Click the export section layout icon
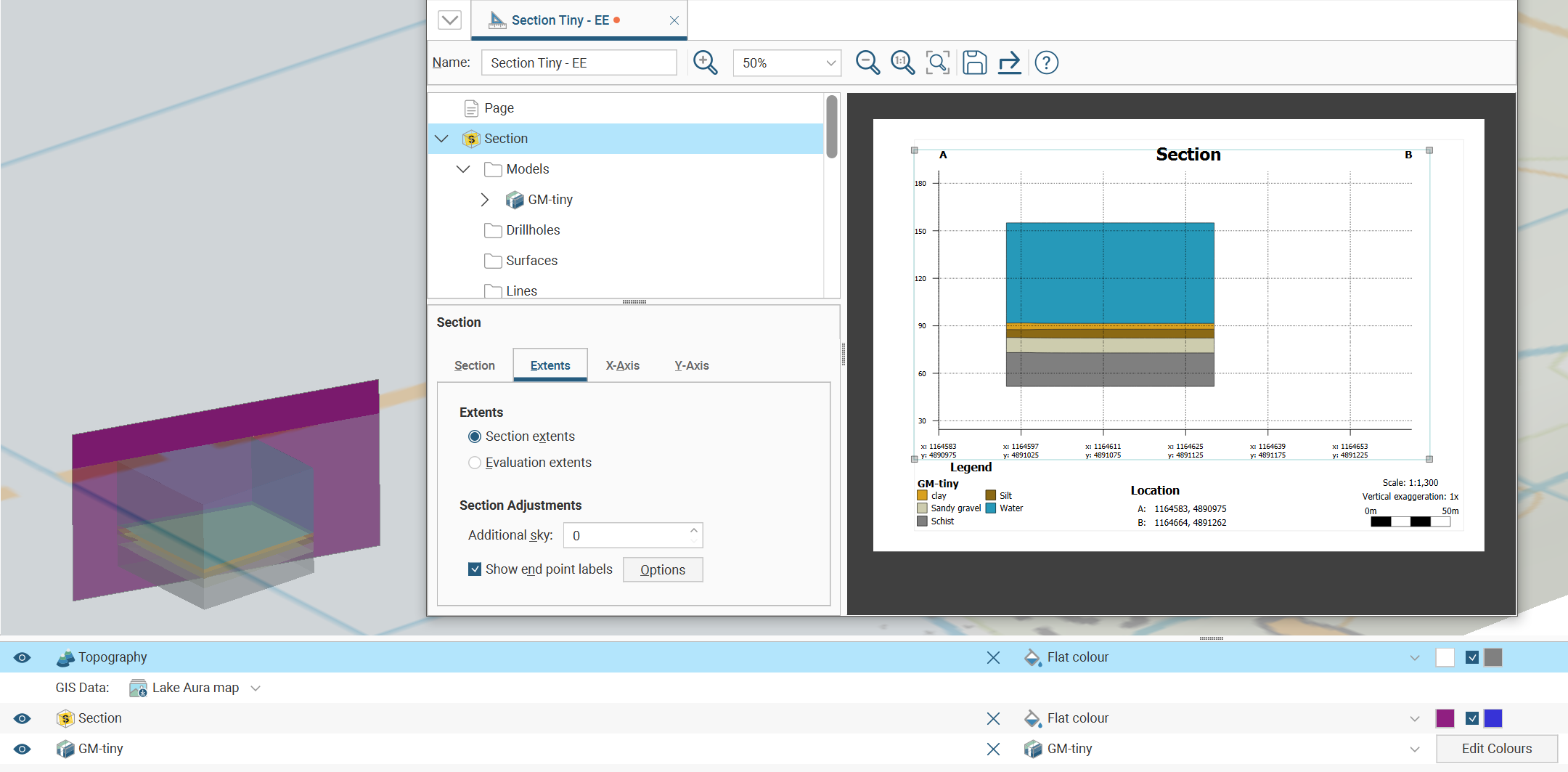Viewport: 1568px width, 772px height. coord(1009,62)
